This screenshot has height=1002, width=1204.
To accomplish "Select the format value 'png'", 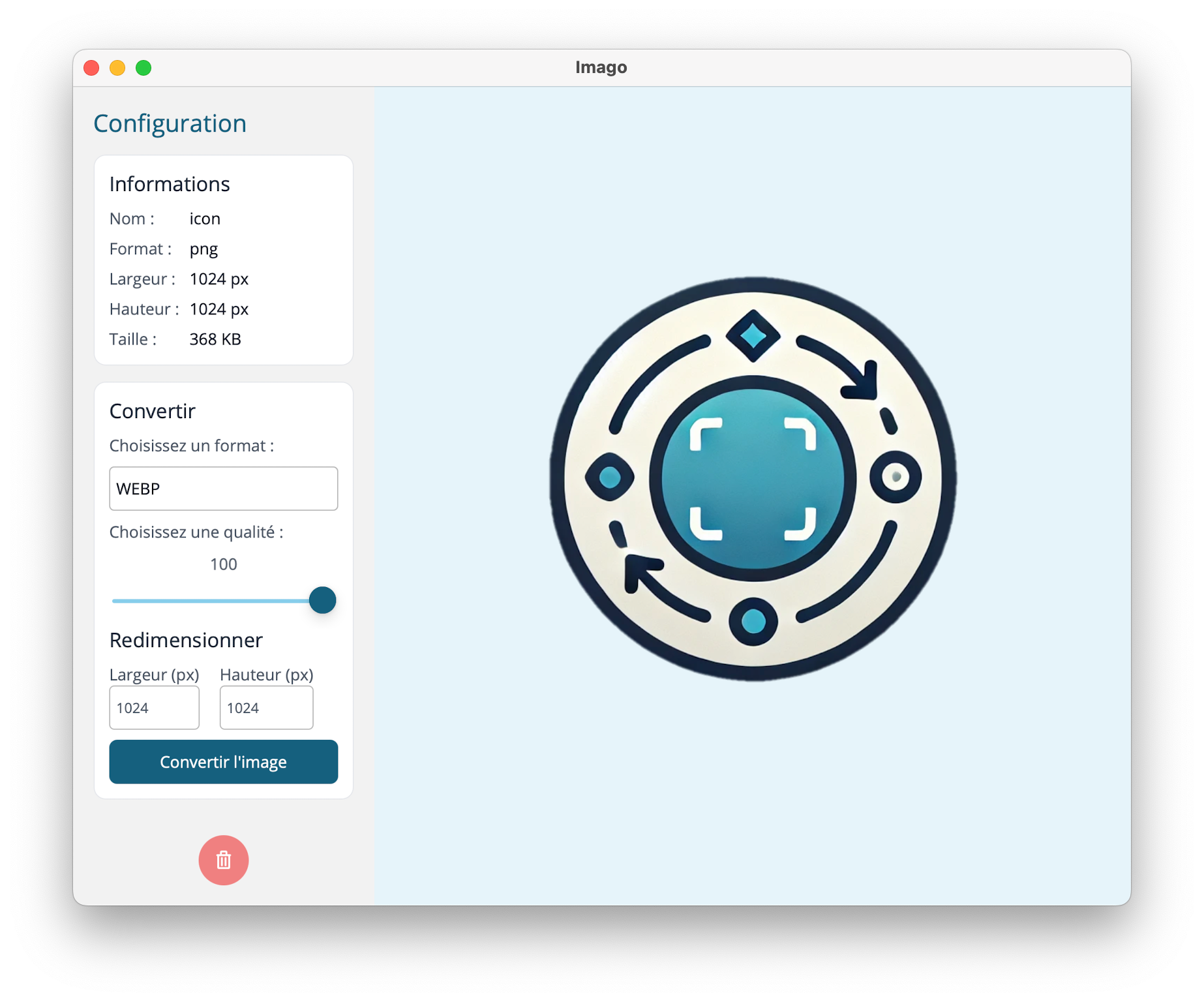I will tap(203, 249).
